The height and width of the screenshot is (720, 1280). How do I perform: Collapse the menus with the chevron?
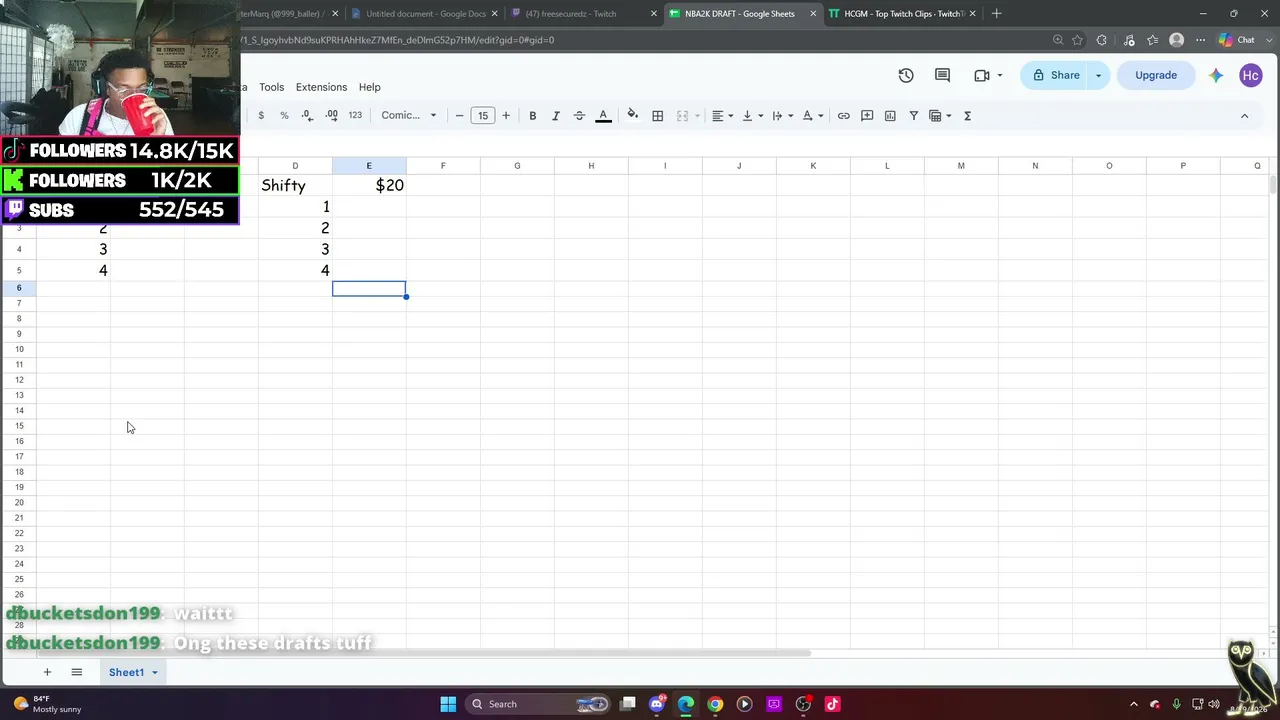(1245, 116)
